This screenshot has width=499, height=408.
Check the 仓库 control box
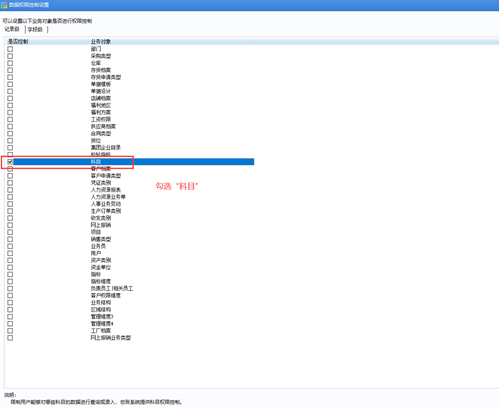[x=10, y=63]
